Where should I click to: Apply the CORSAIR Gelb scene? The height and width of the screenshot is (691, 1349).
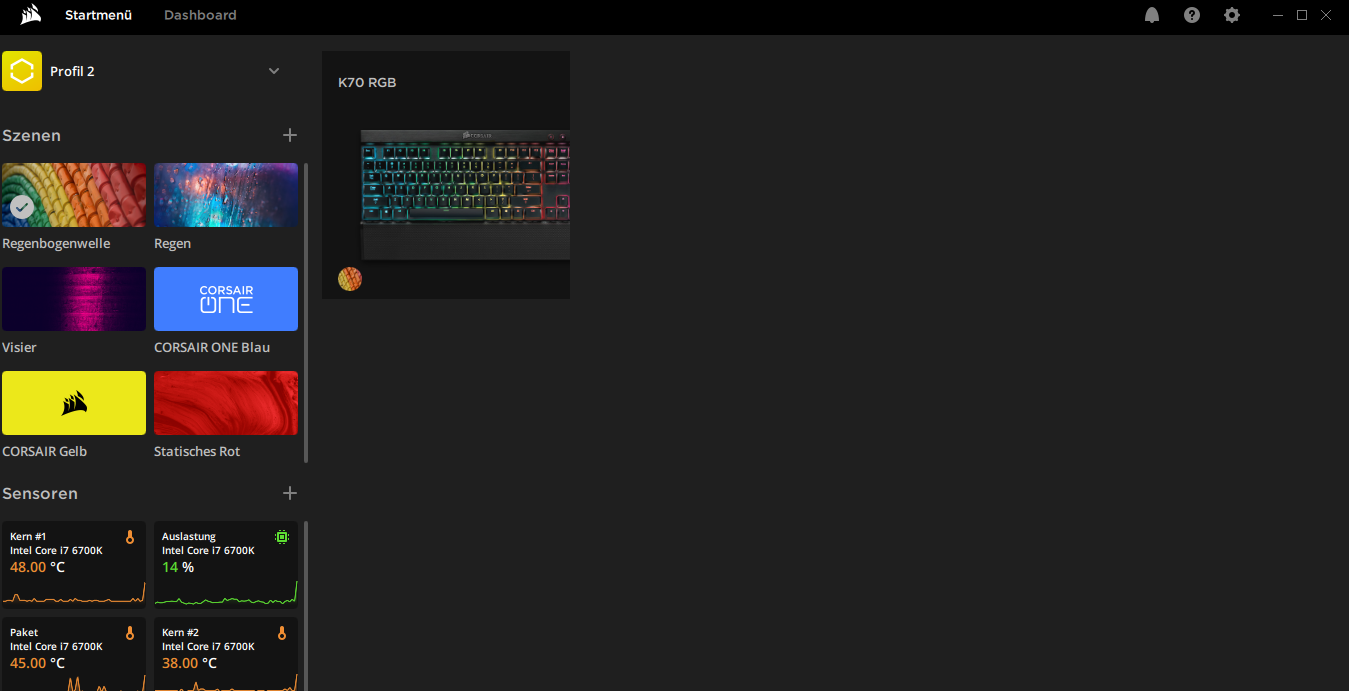tap(74, 403)
